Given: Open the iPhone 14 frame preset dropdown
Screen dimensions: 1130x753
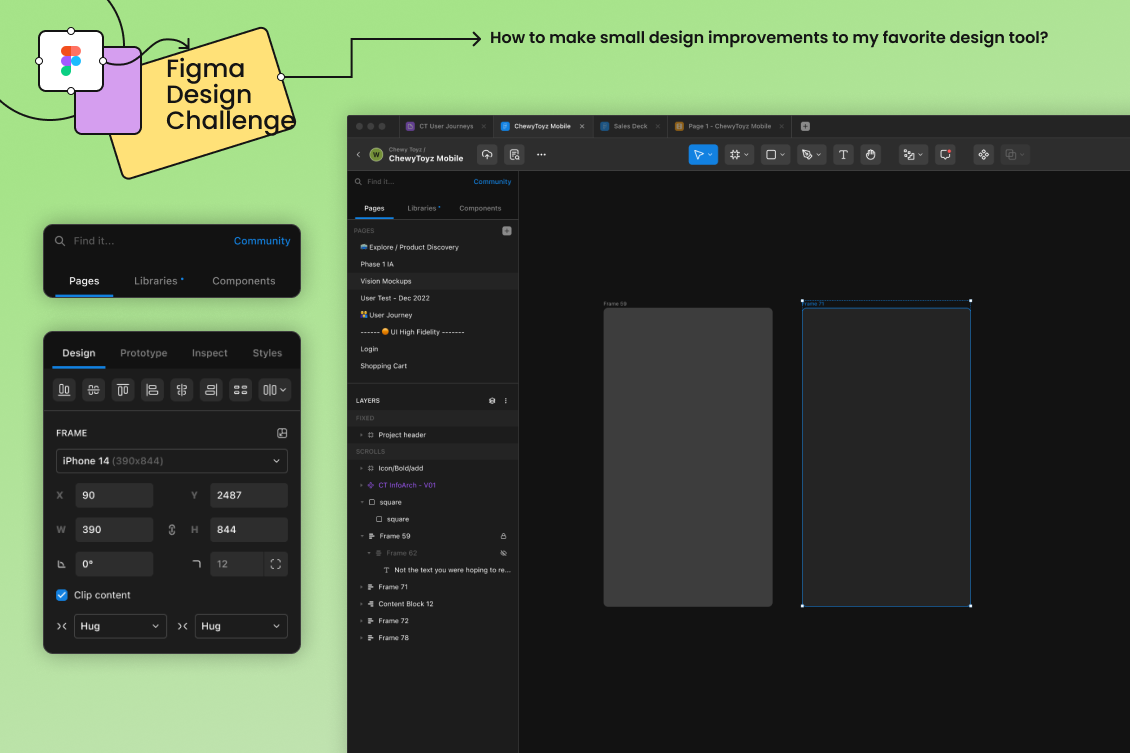Looking at the screenshot, I should (x=172, y=461).
